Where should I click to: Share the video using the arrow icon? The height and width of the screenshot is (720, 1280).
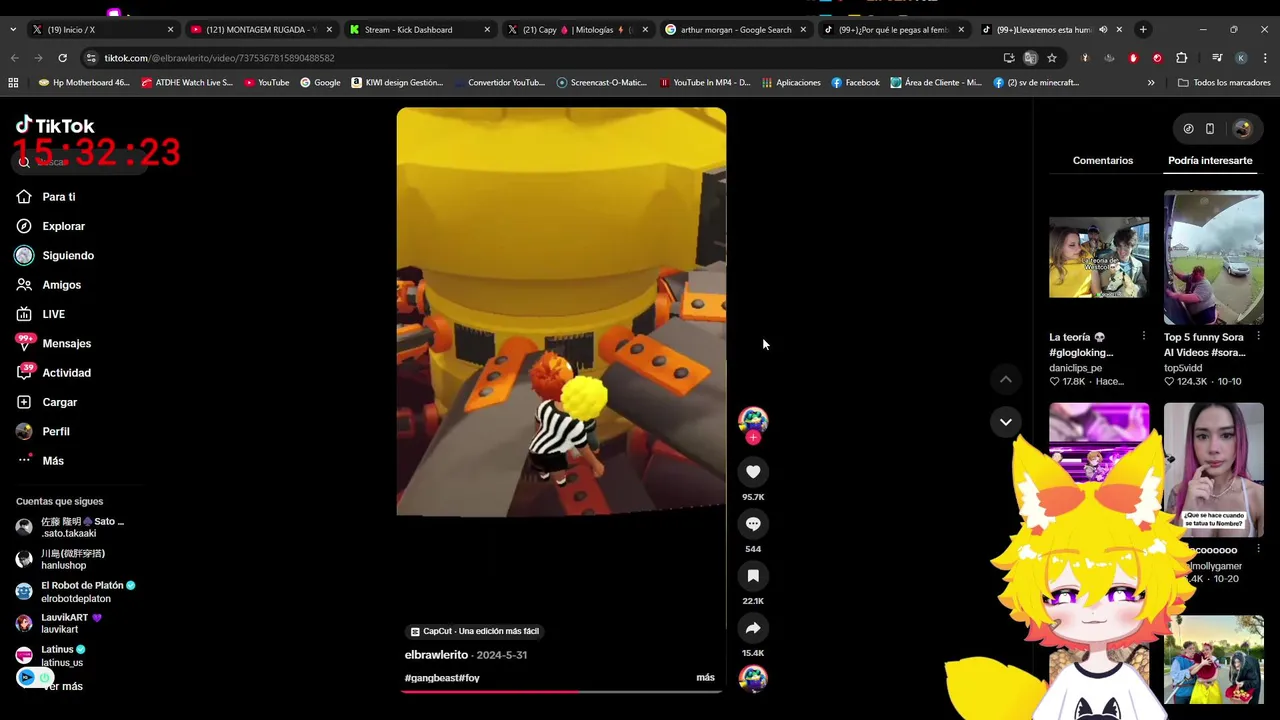pyautogui.click(x=753, y=628)
